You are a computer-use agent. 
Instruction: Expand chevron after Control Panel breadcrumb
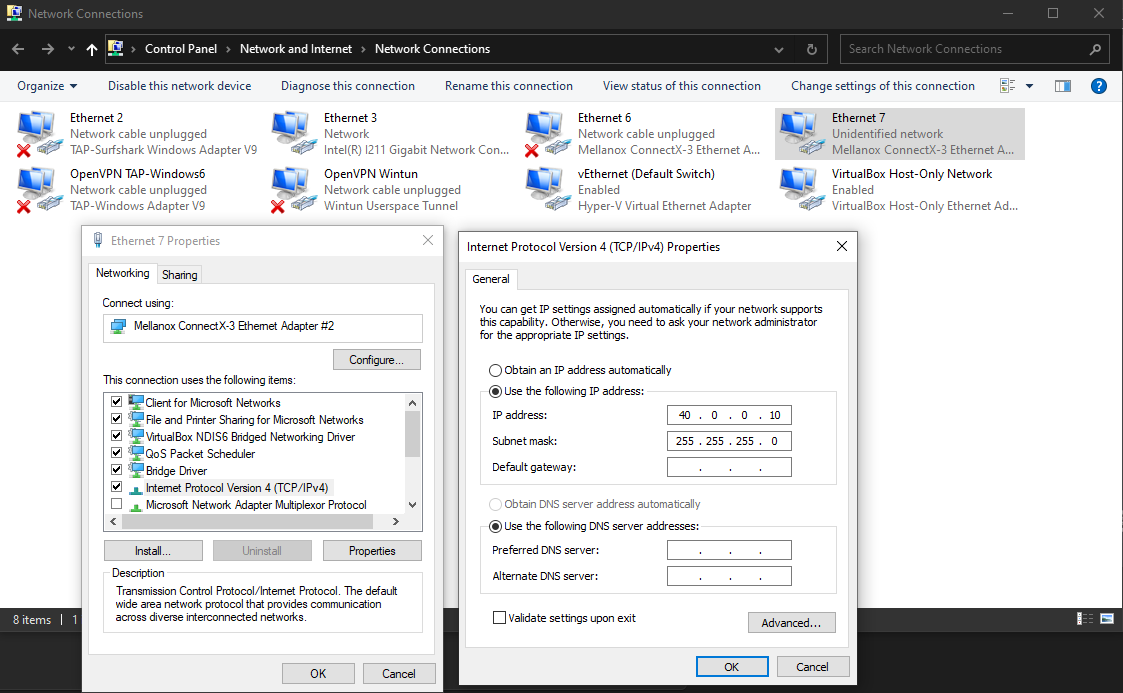[228, 49]
